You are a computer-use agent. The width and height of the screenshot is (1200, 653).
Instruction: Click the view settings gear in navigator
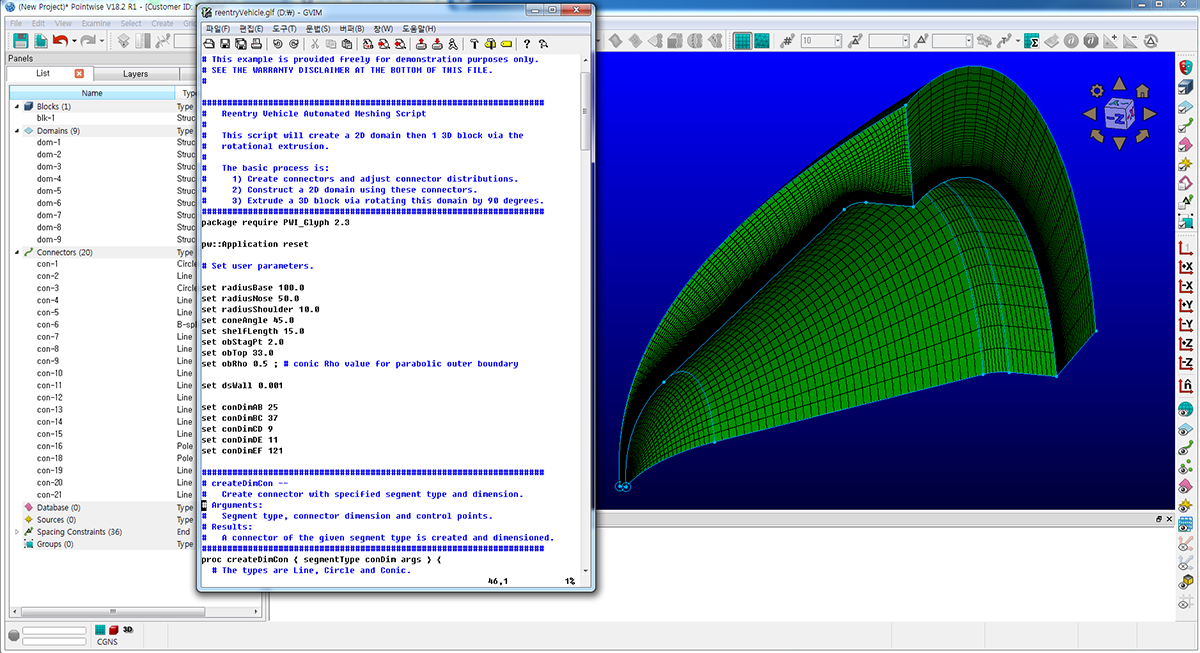1097,91
